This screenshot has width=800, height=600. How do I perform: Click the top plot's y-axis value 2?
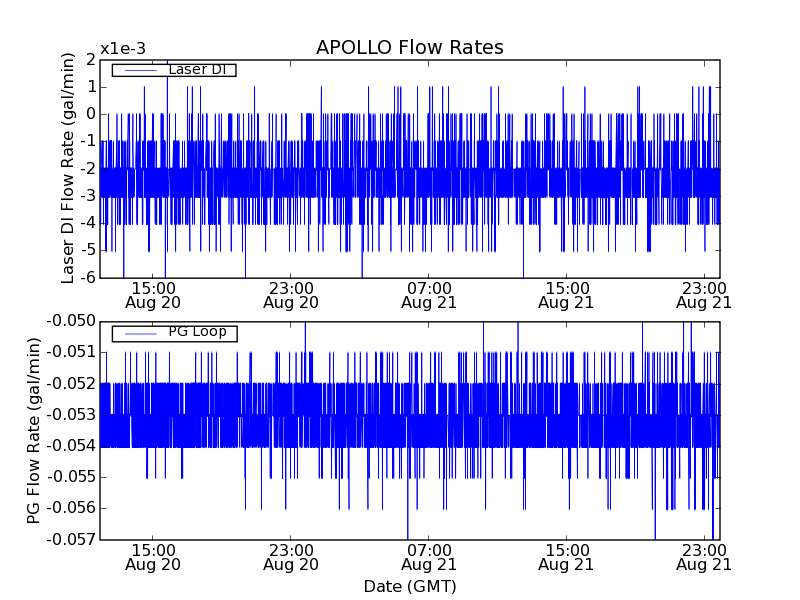pyautogui.click(x=90, y=60)
